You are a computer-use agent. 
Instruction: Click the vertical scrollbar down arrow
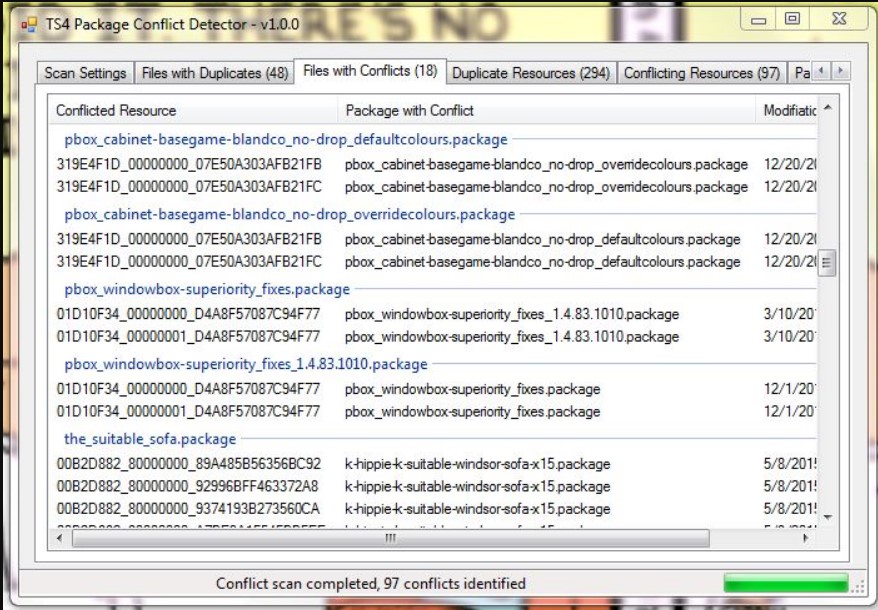pos(826,517)
